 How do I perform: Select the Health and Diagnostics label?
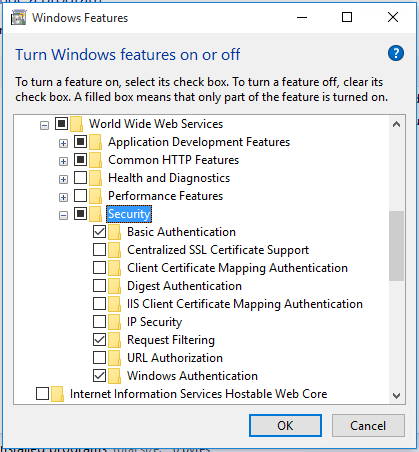point(169,178)
